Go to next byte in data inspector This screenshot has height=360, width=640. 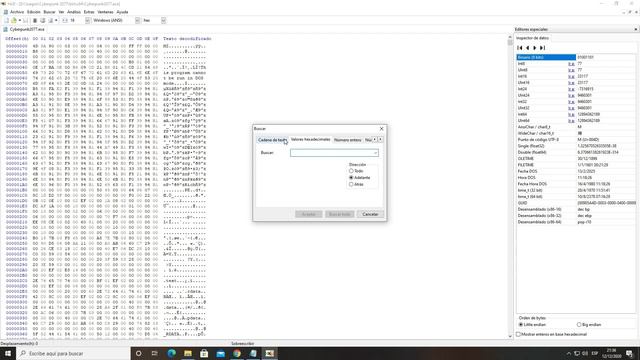point(535,48)
